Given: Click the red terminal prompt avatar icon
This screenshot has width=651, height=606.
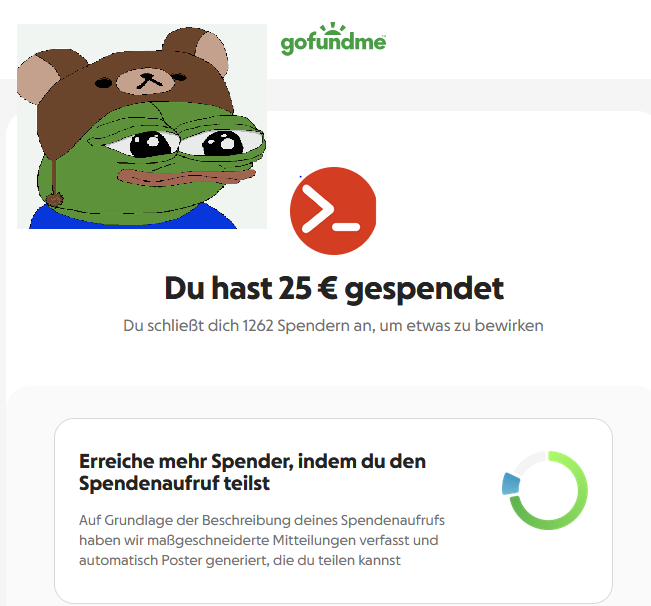Looking at the screenshot, I should coord(333,211).
